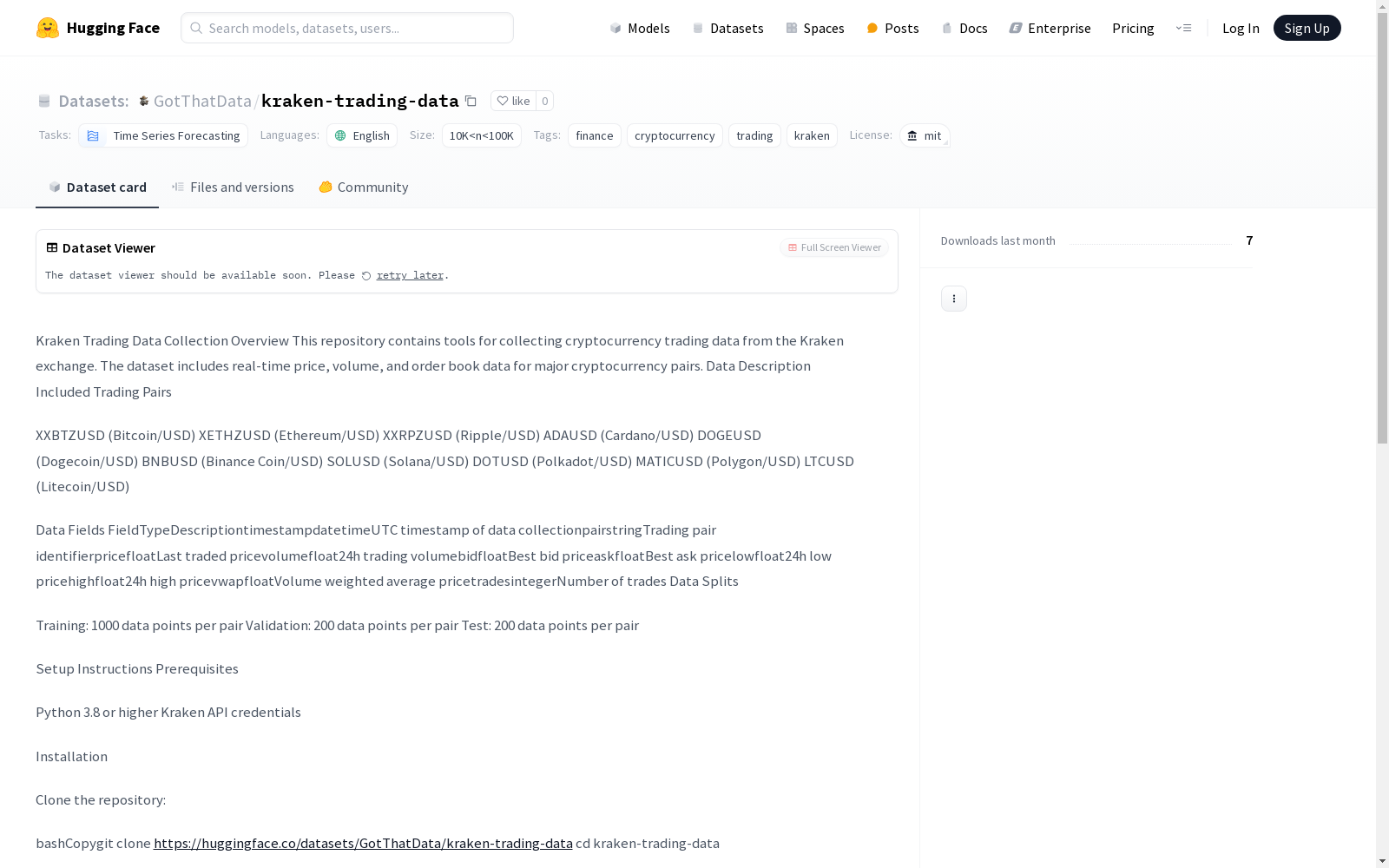Click 'Python 3.8 or higher Kraken API credentials'
Viewport: 1389px width, 868px height.
pyautogui.click(x=168, y=712)
